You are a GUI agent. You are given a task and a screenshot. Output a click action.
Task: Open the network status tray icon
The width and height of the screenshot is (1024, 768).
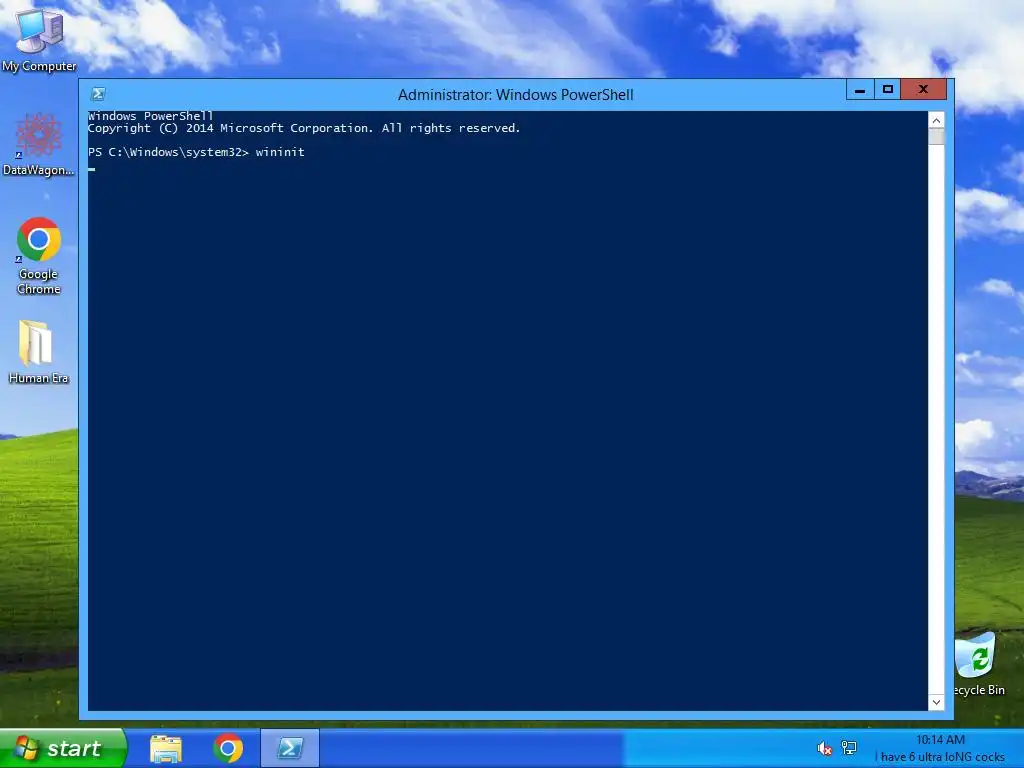[849, 748]
